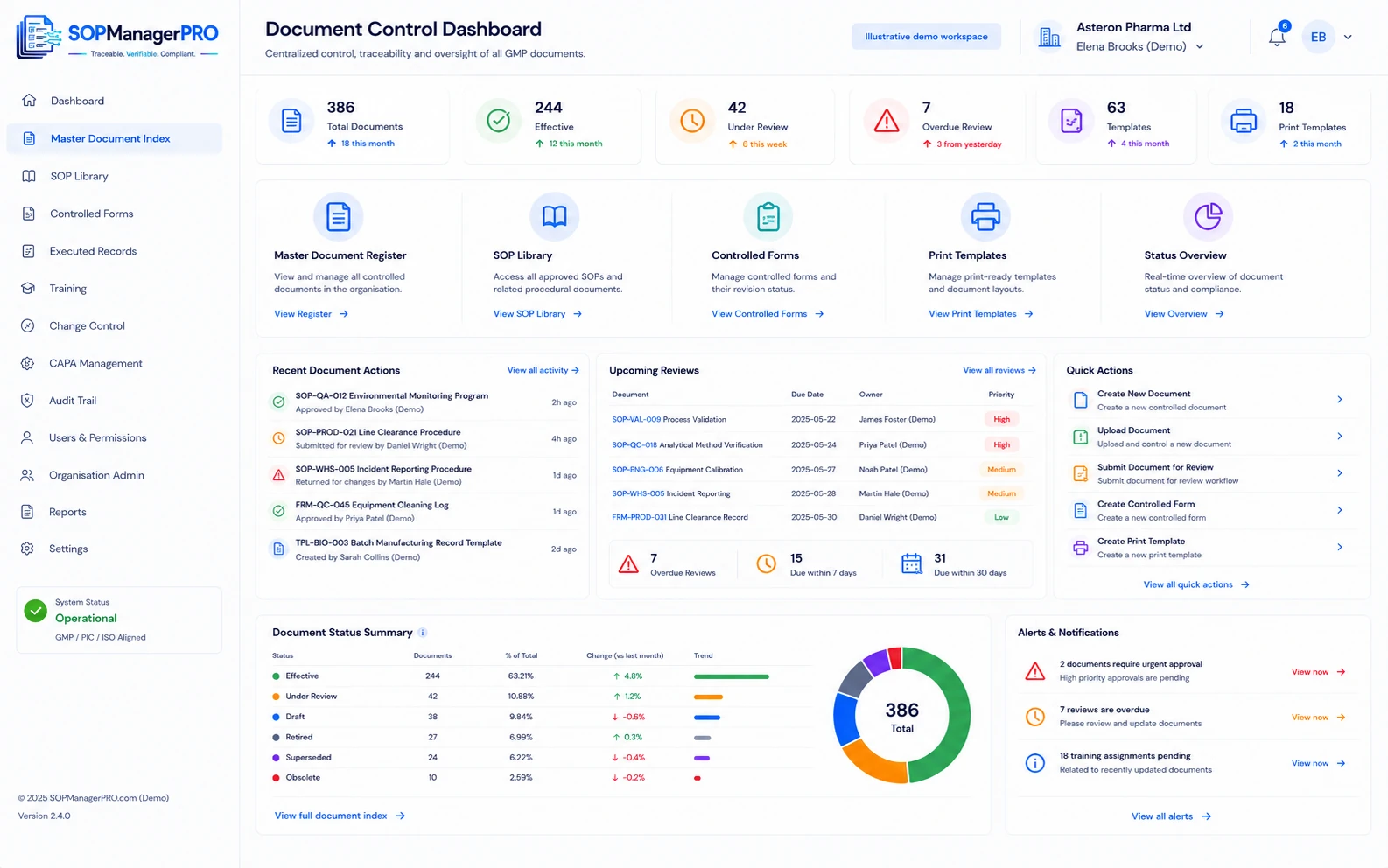Screen dimensions: 1388x868
Task: Click the calendar icon for Due within 30 days
Action: point(912,564)
